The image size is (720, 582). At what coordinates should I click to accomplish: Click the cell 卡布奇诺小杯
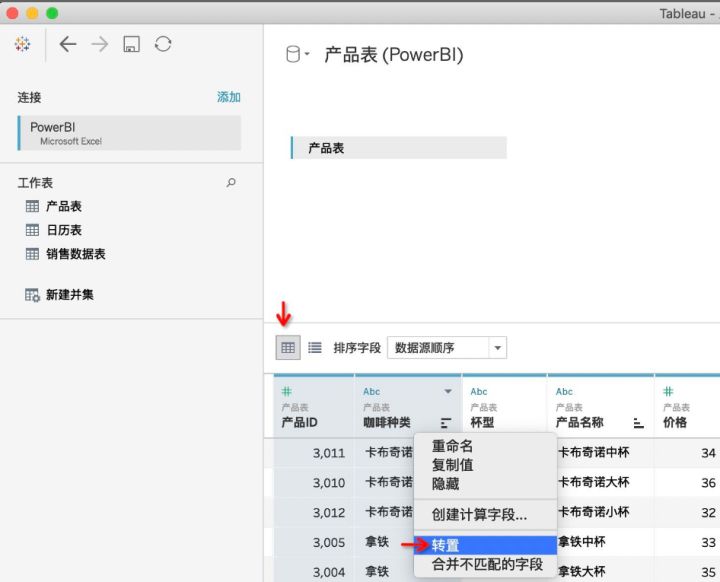point(594,512)
